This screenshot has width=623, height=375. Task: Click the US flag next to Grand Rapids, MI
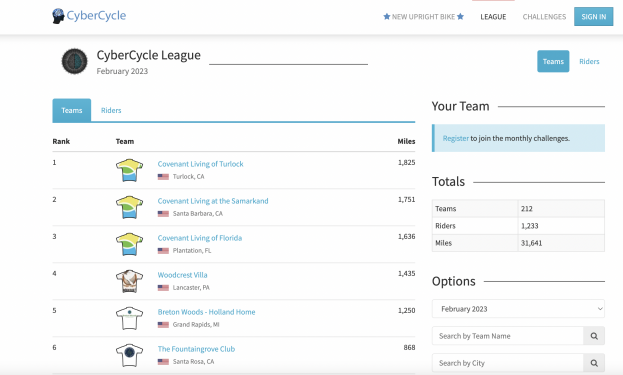(x=163, y=325)
